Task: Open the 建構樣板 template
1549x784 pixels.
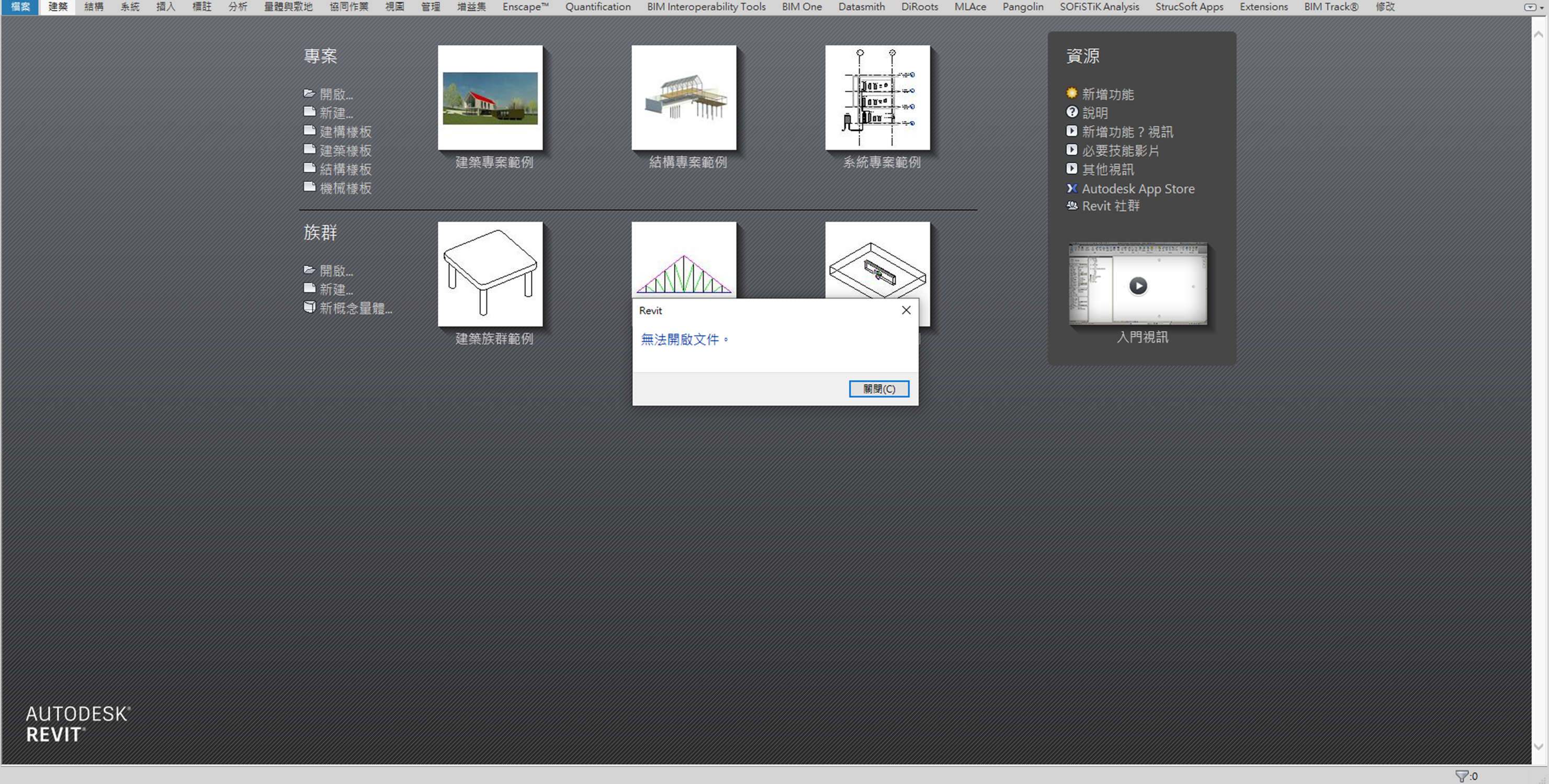Action: pyautogui.click(x=345, y=132)
